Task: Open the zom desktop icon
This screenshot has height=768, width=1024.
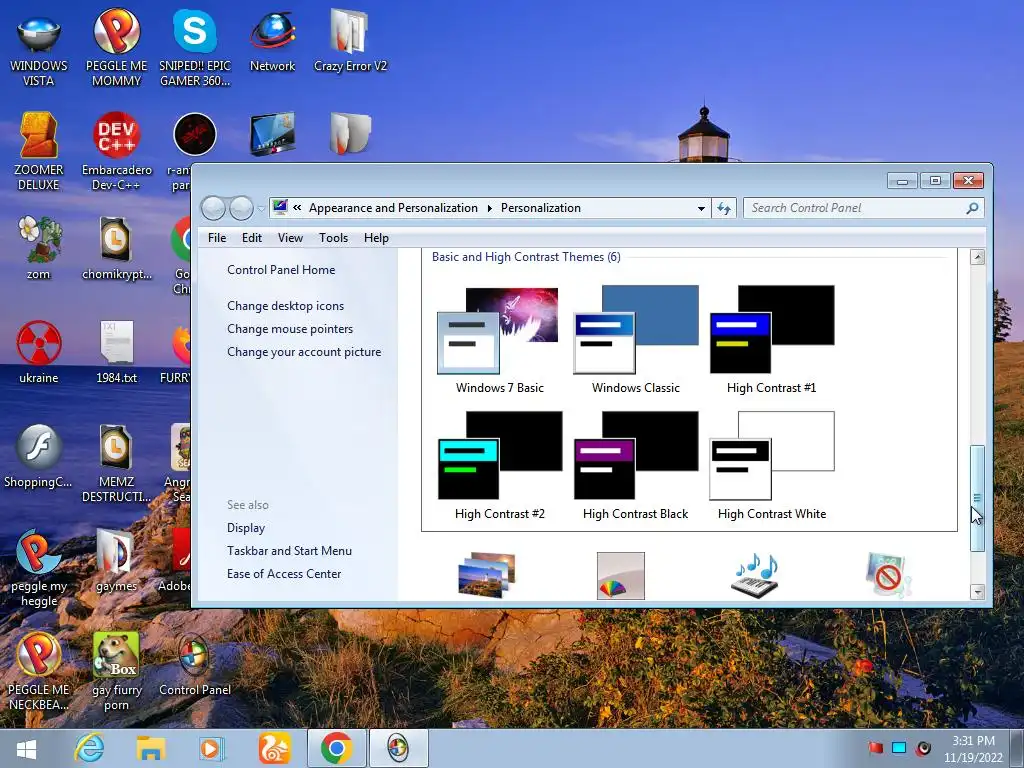Action: click(x=39, y=248)
